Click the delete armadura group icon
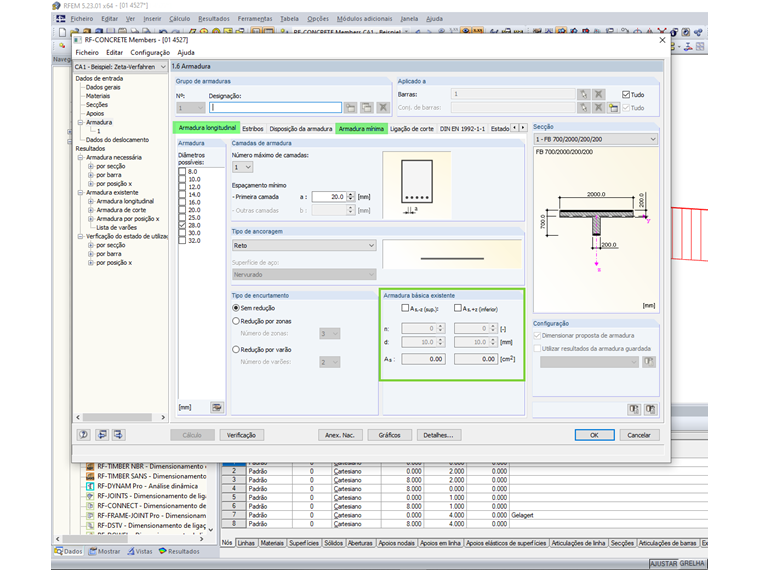Viewport: 760px width, 570px height. [x=383, y=108]
